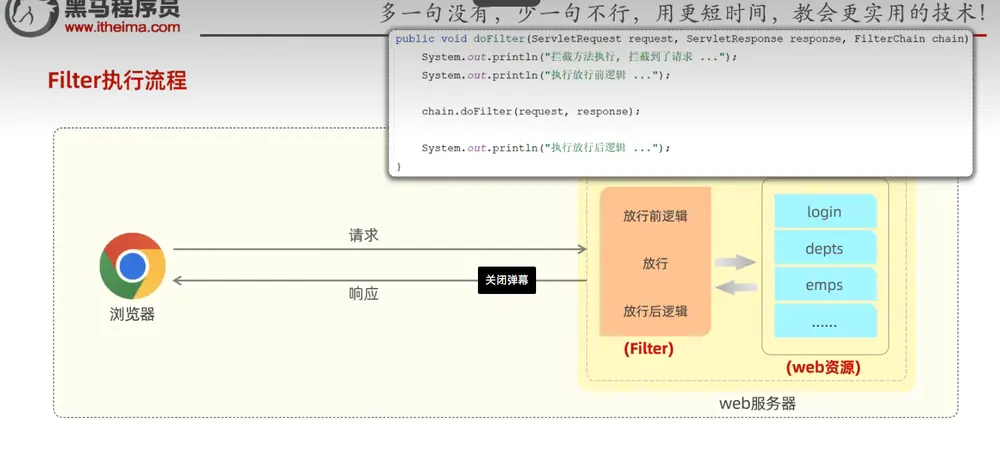1000x465 pixels.
Task: Click the 黑马程序员 brand name
Action: pyautogui.click(x=122, y=9)
